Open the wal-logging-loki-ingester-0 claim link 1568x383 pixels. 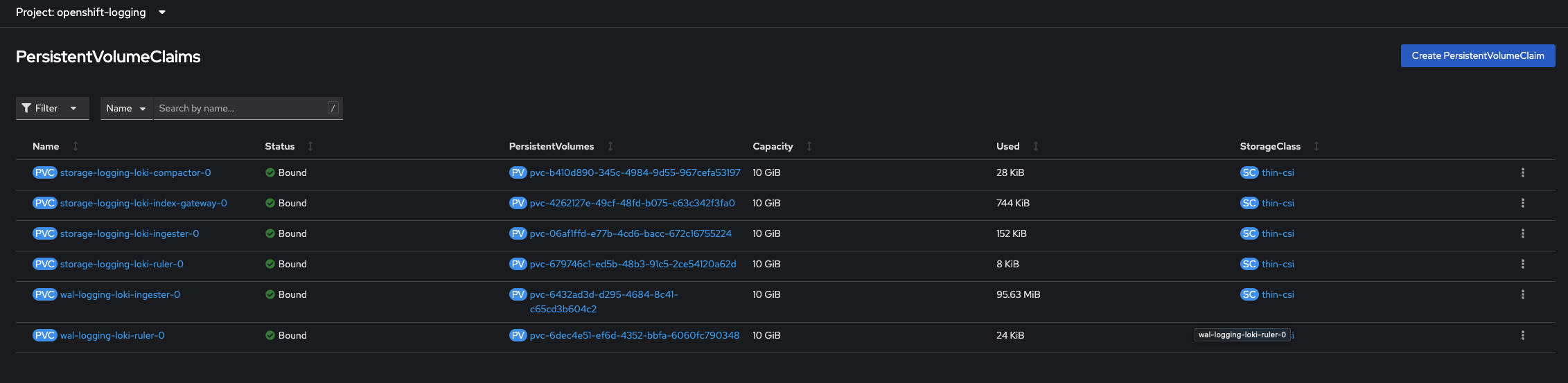tap(120, 294)
